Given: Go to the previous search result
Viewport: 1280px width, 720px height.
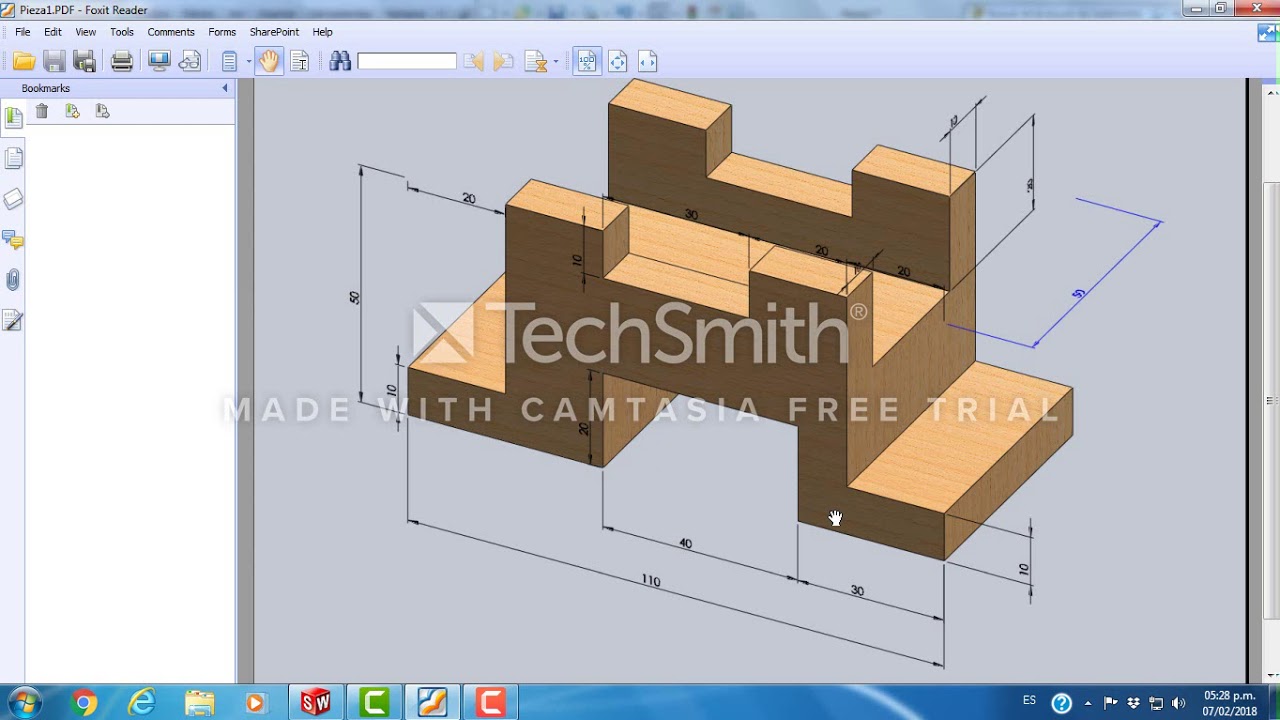Looking at the screenshot, I should (x=474, y=62).
